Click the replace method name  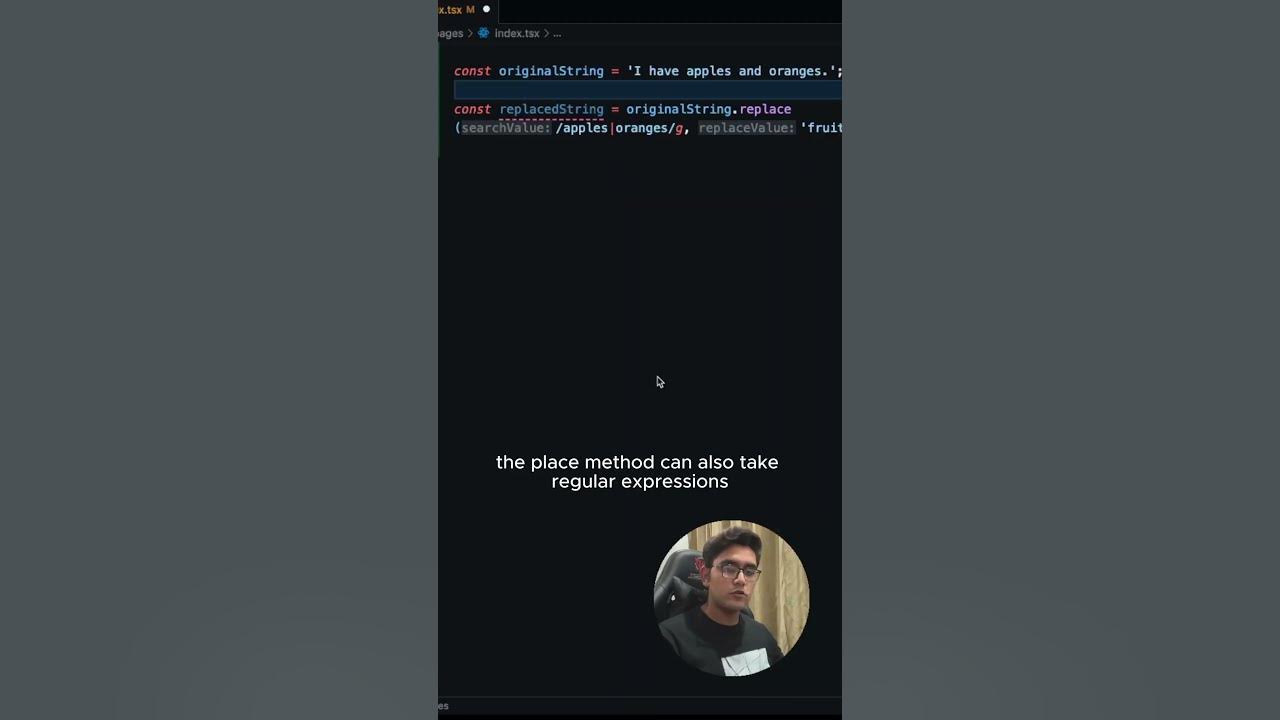point(765,109)
